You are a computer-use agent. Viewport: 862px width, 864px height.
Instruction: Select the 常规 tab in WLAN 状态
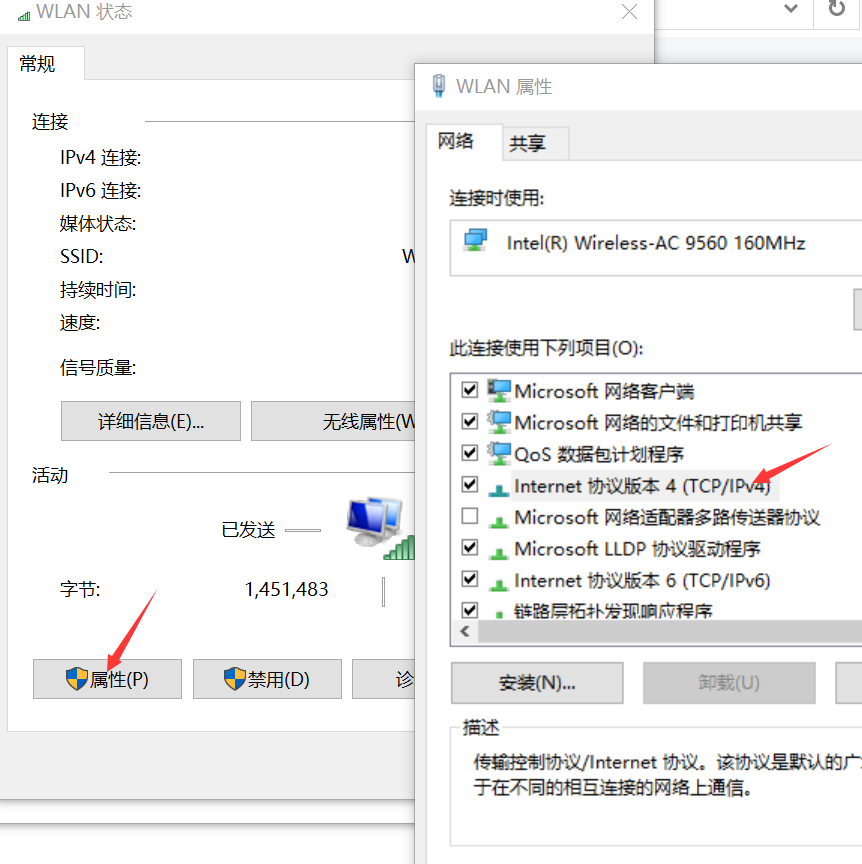point(46,63)
